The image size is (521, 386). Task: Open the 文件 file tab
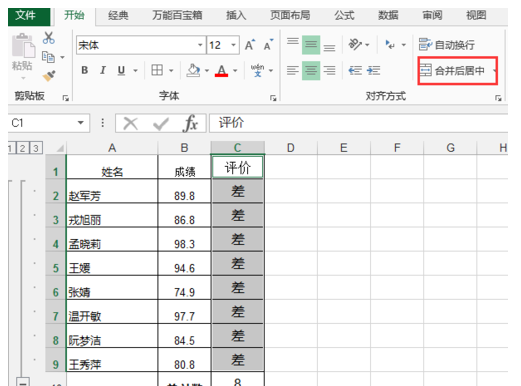[29, 16]
